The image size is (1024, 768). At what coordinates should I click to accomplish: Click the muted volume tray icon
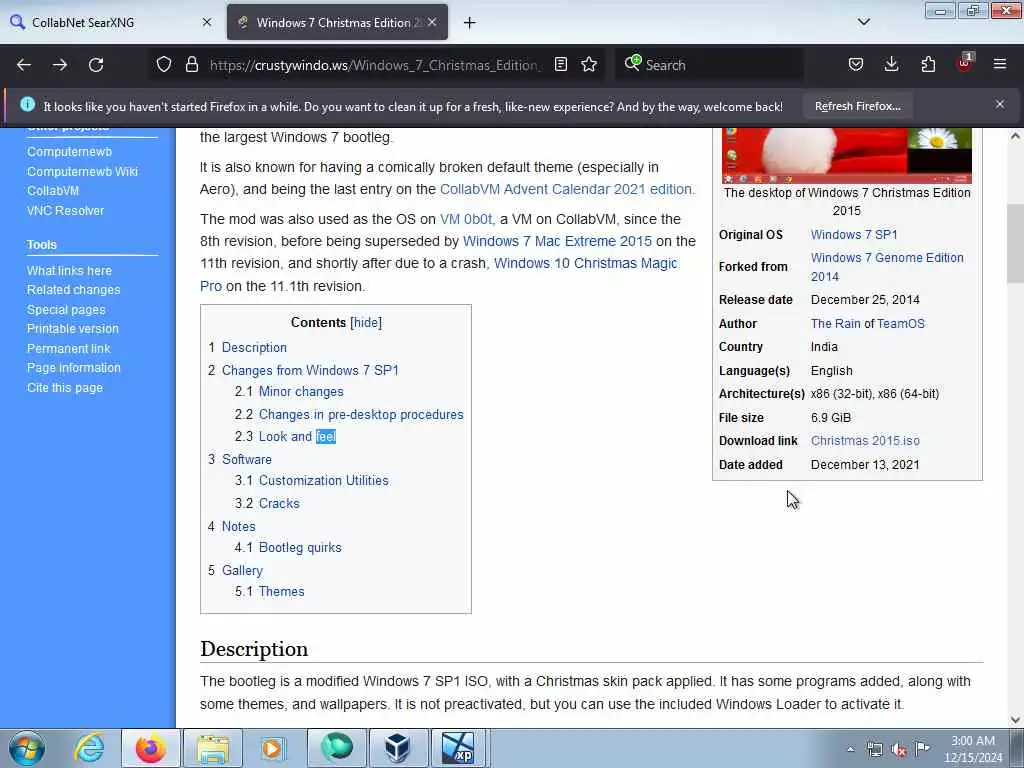click(899, 750)
